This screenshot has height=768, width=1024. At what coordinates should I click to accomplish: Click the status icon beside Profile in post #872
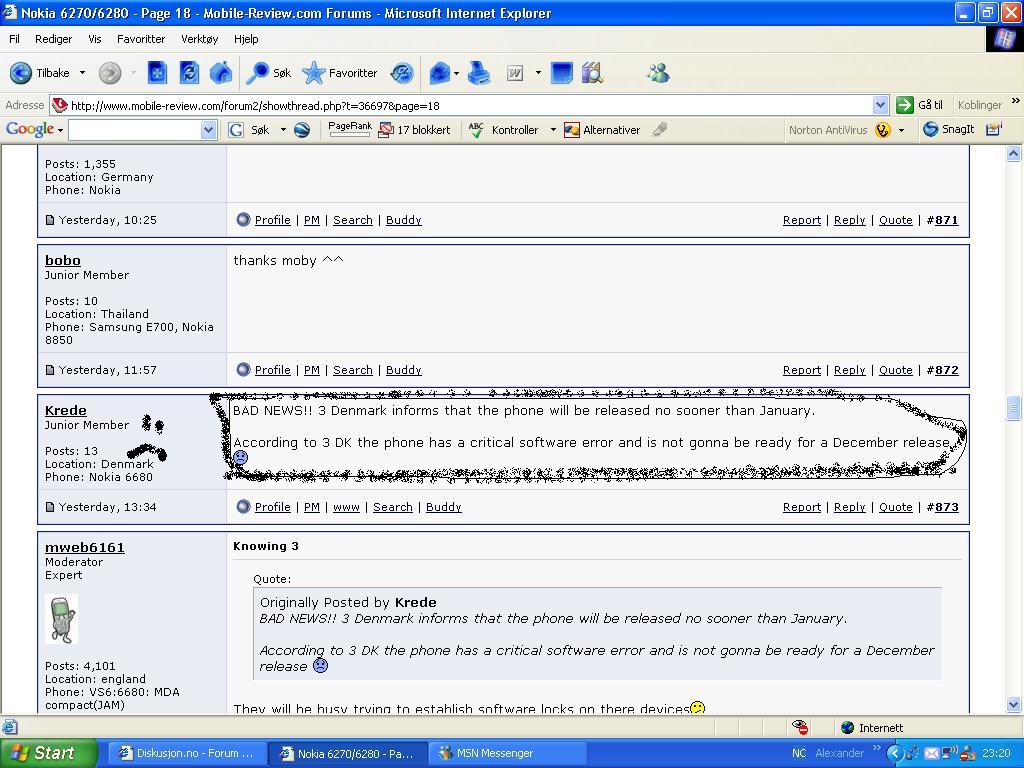tap(243, 370)
